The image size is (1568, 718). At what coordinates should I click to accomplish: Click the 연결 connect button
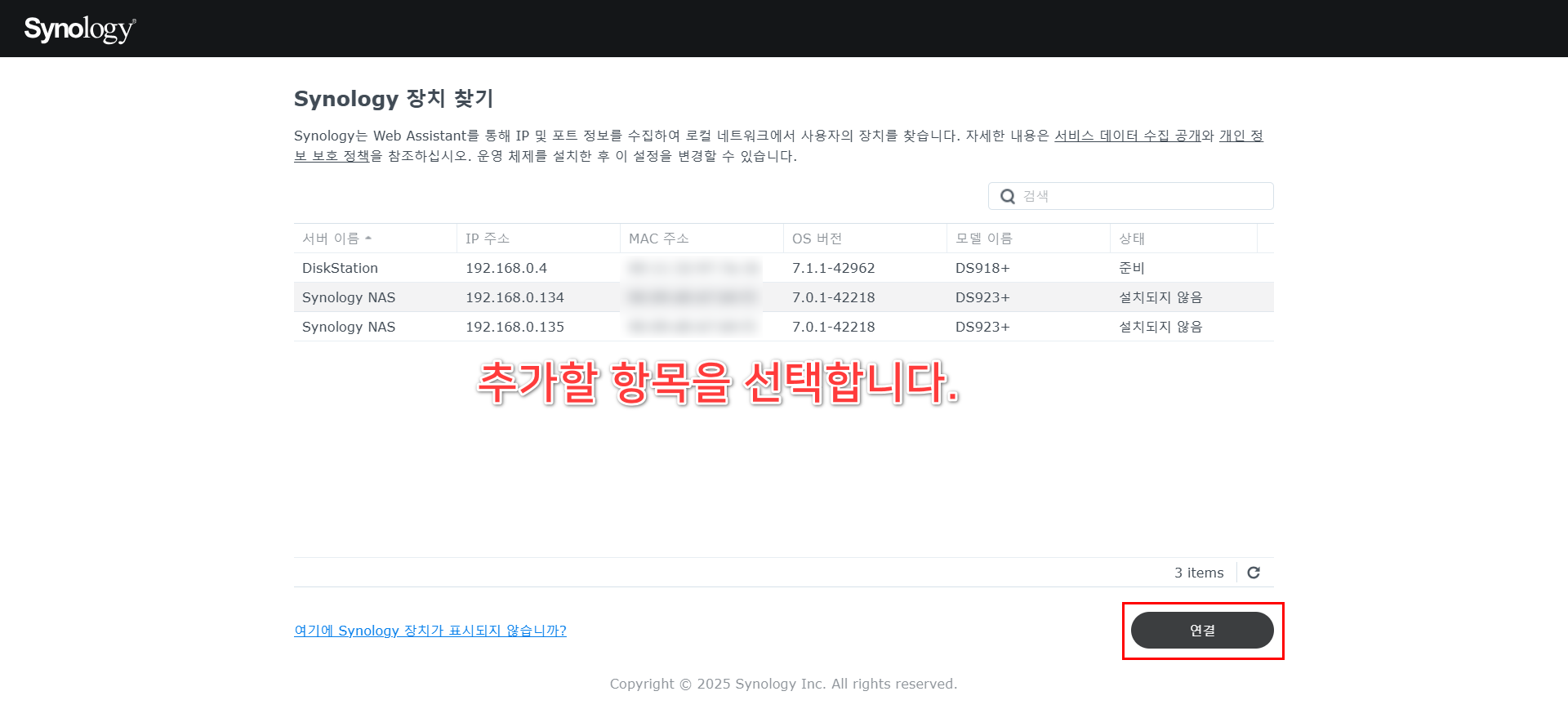[1202, 631]
